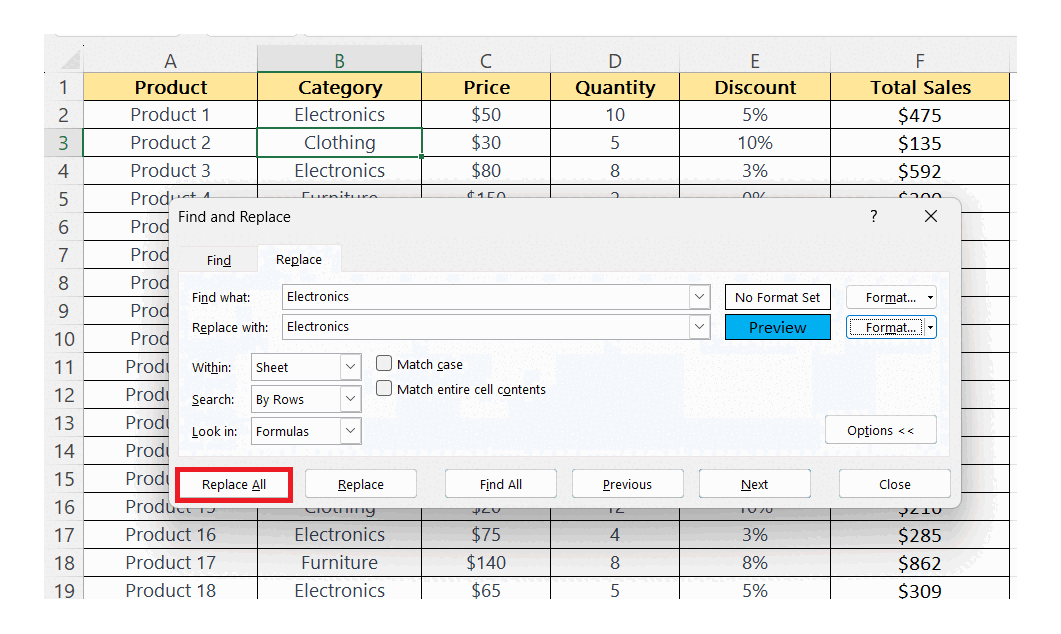Click the No Format Set button
This screenshot has height=634, width=1061.
(x=777, y=297)
